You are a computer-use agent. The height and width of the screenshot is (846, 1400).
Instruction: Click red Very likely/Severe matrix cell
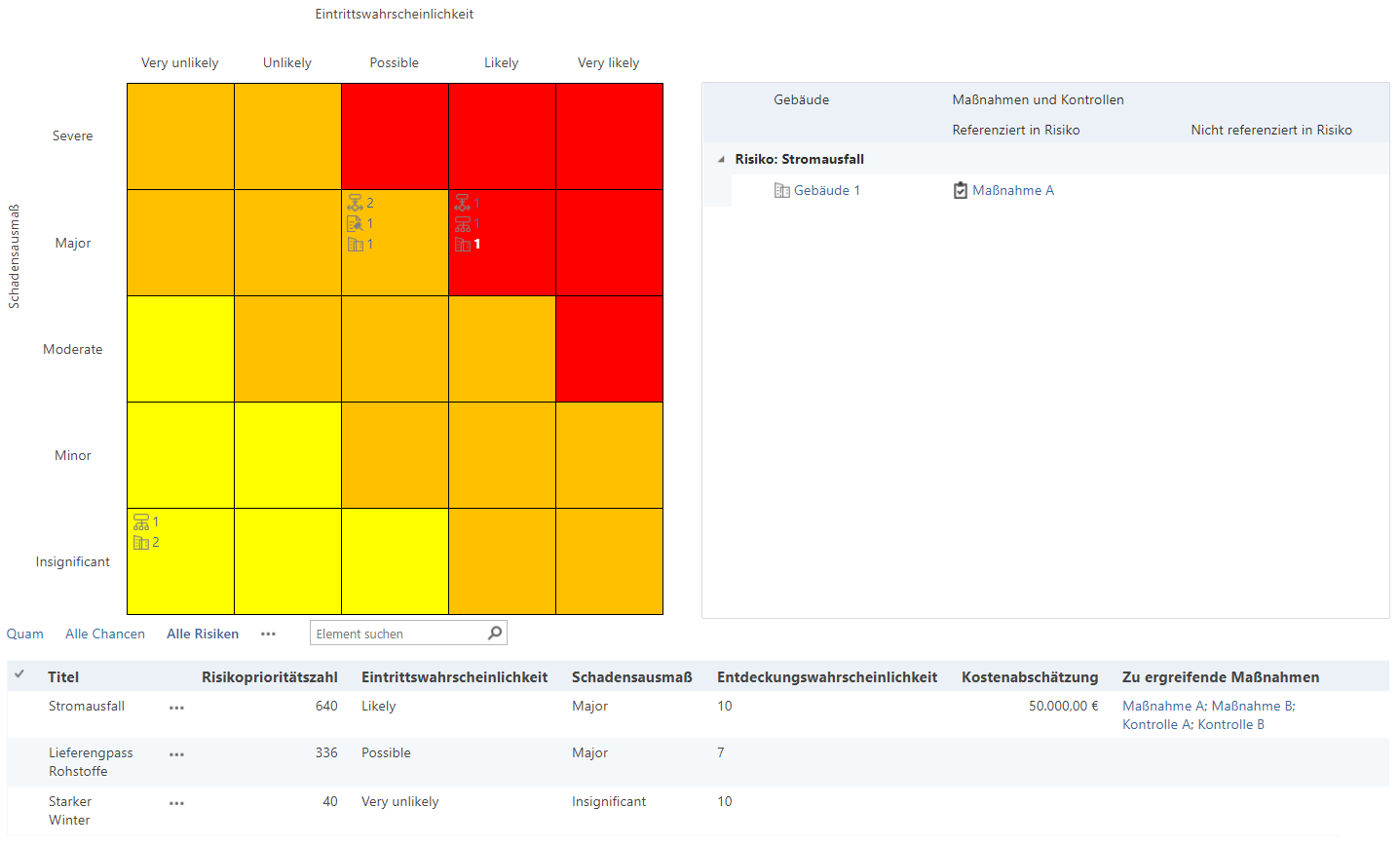coord(609,135)
